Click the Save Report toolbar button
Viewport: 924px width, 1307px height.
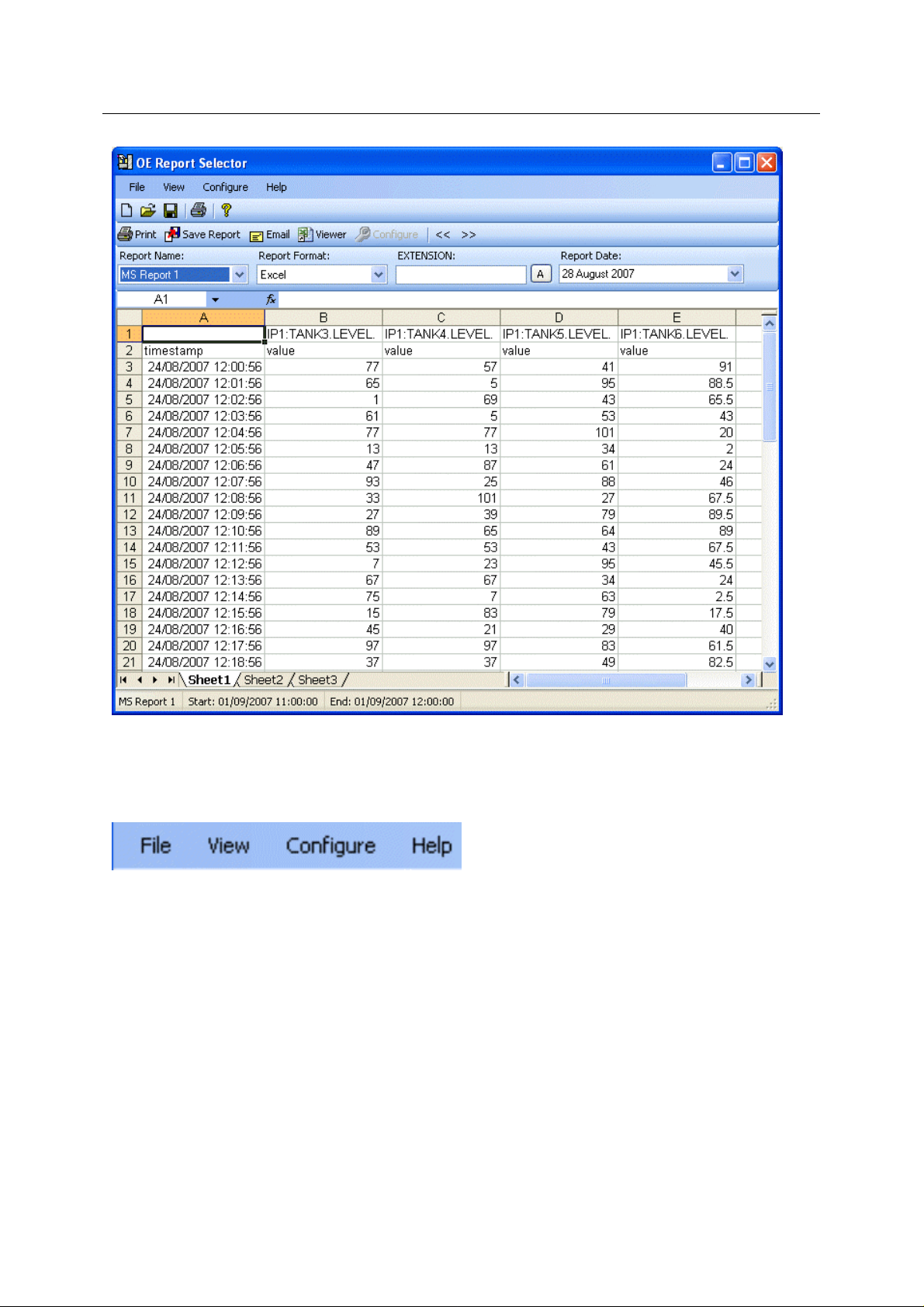202,234
